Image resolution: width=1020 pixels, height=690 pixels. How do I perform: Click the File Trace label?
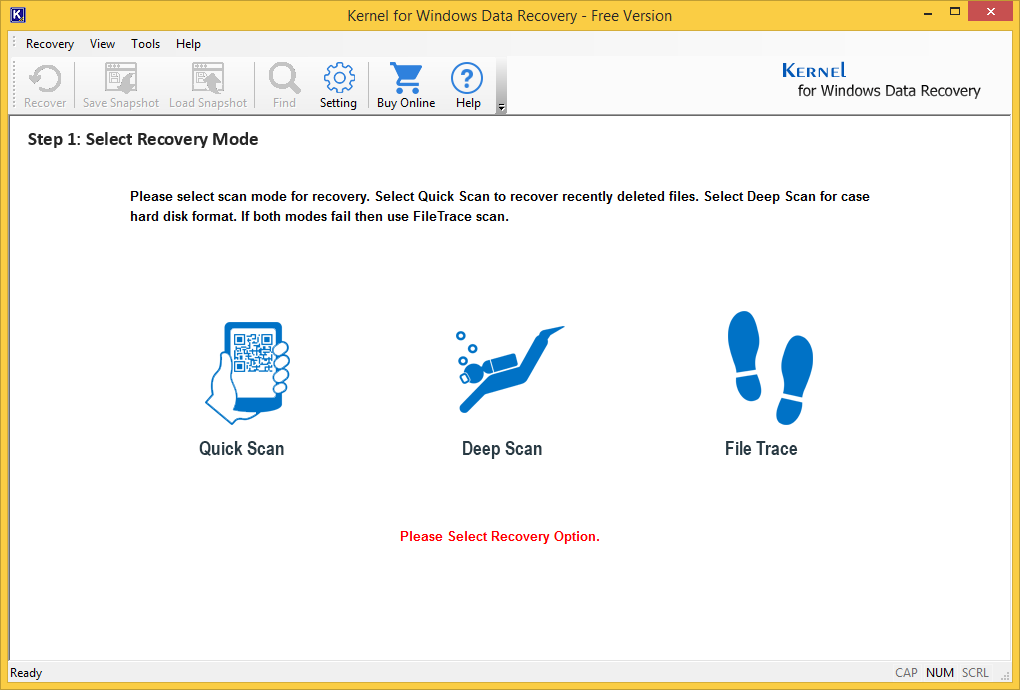point(761,449)
